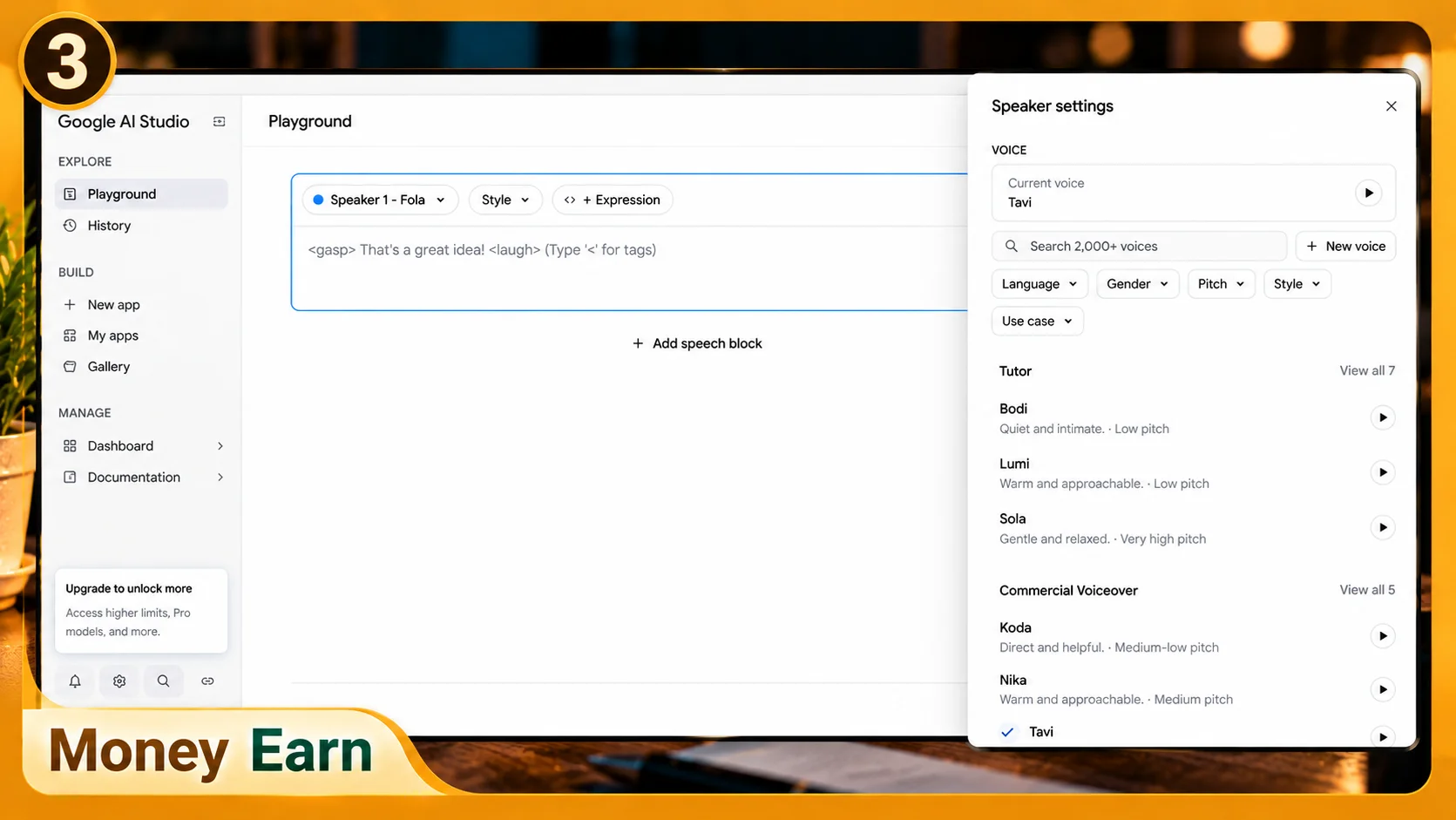Open the Style dropdown in speech block

(x=505, y=200)
